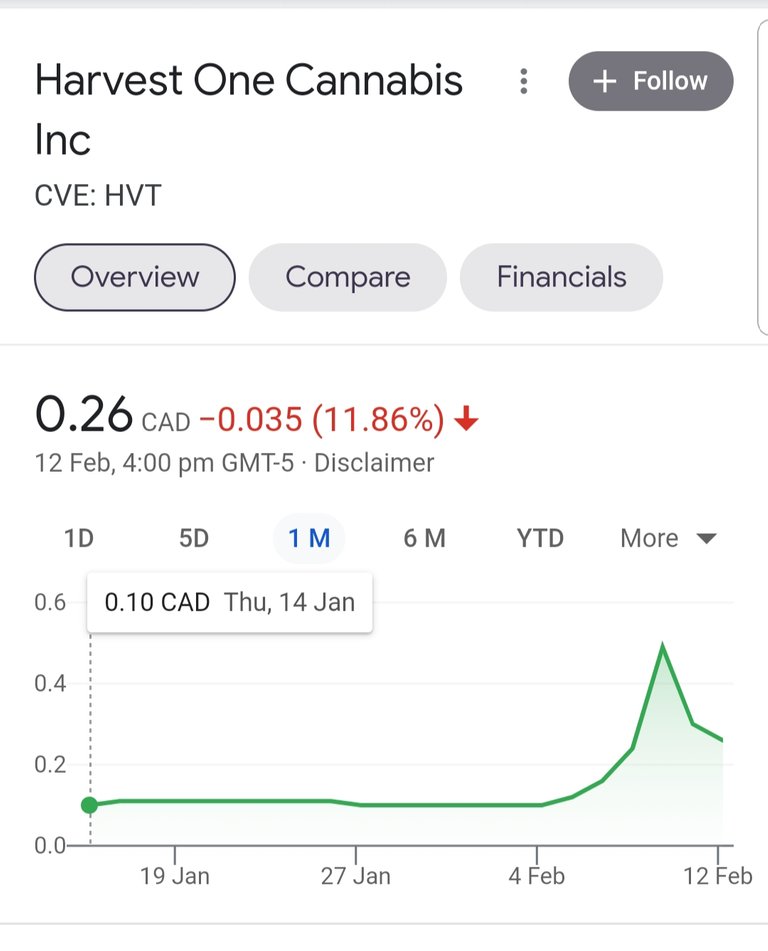Select the 1 M time range
This screenshot has height=951, width=768.
click(x=309, y=538)
